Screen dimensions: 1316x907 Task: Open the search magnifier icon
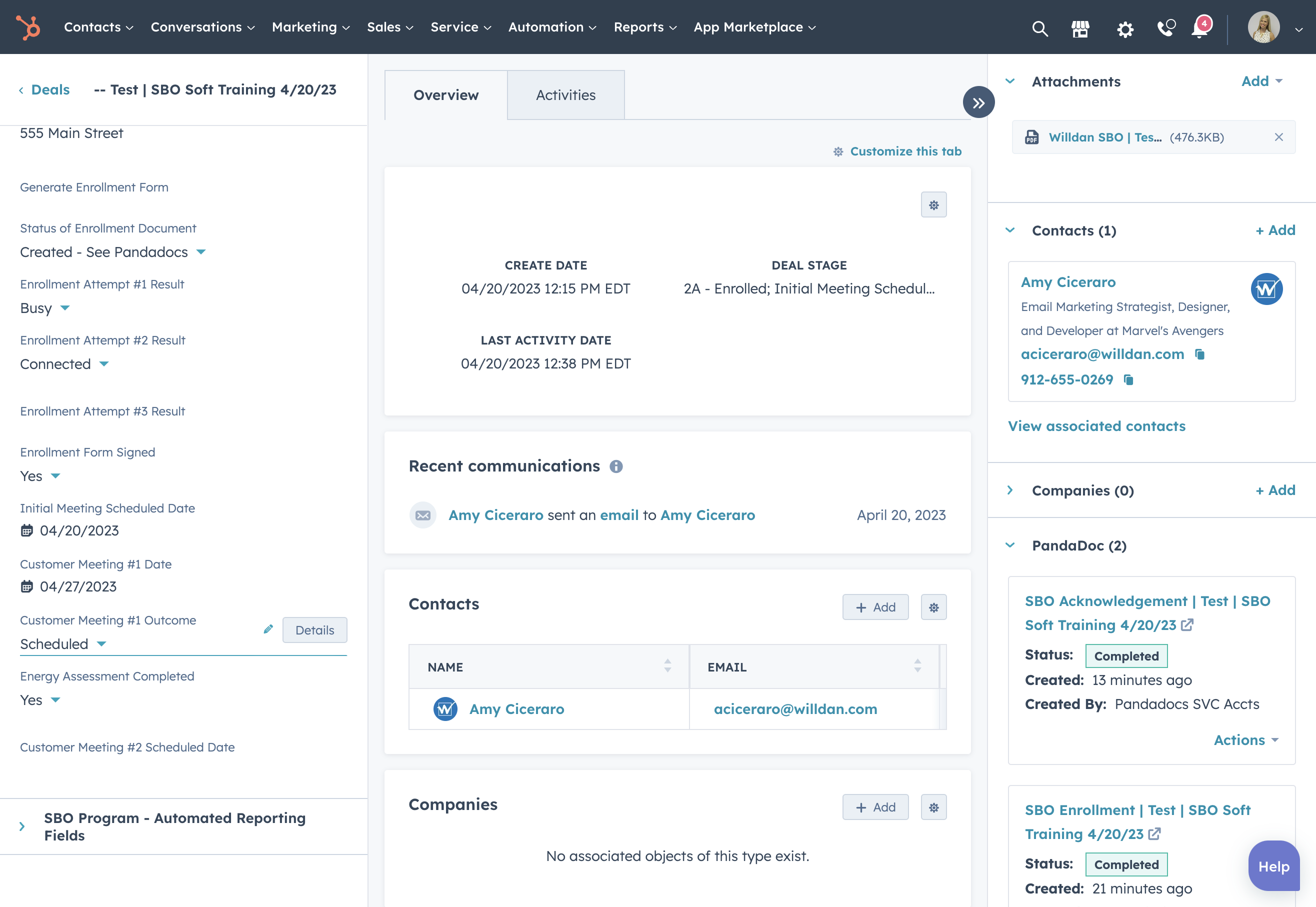(1039, 28)
